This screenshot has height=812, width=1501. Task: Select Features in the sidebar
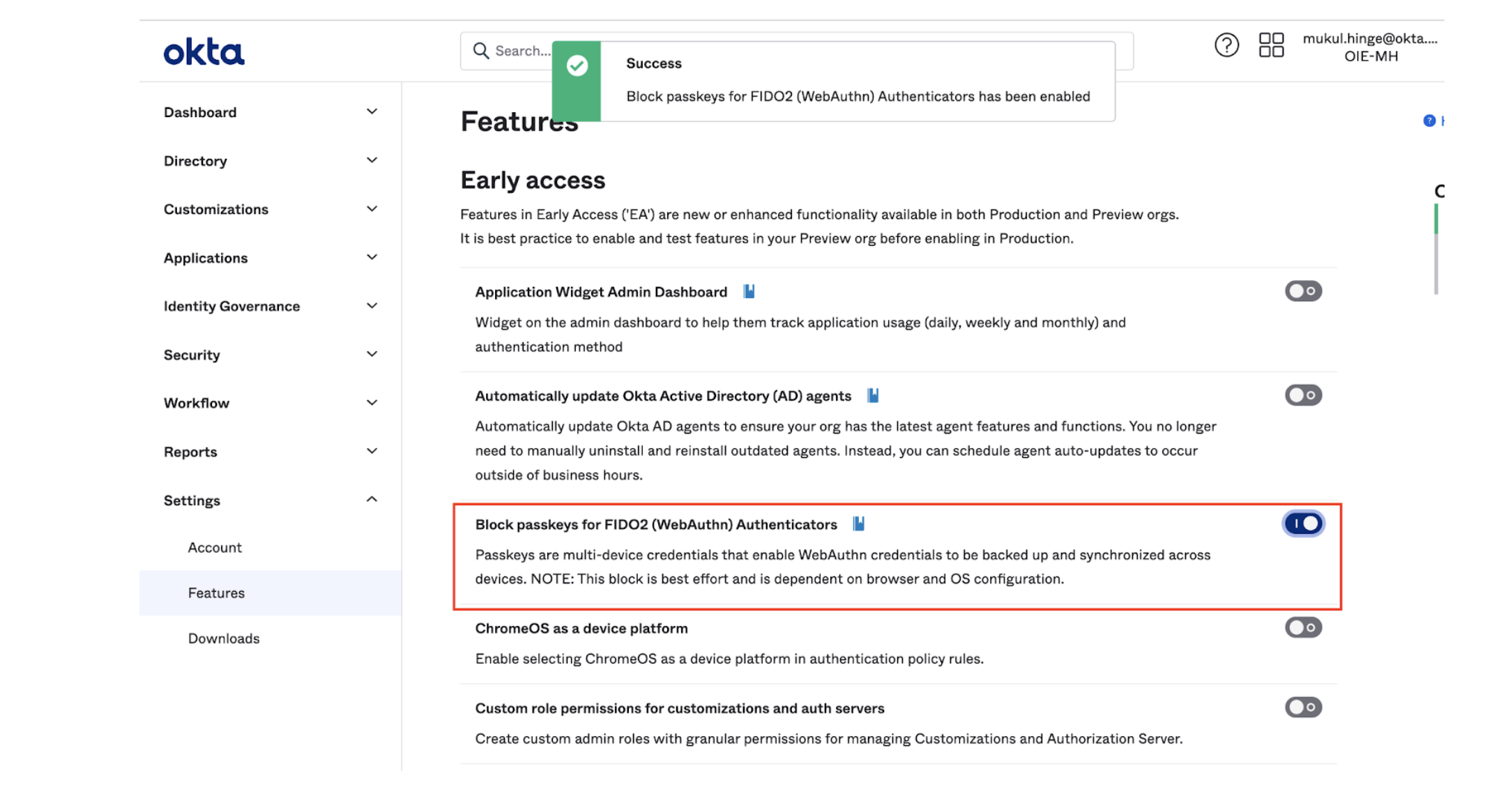click(x=216, y=592)
